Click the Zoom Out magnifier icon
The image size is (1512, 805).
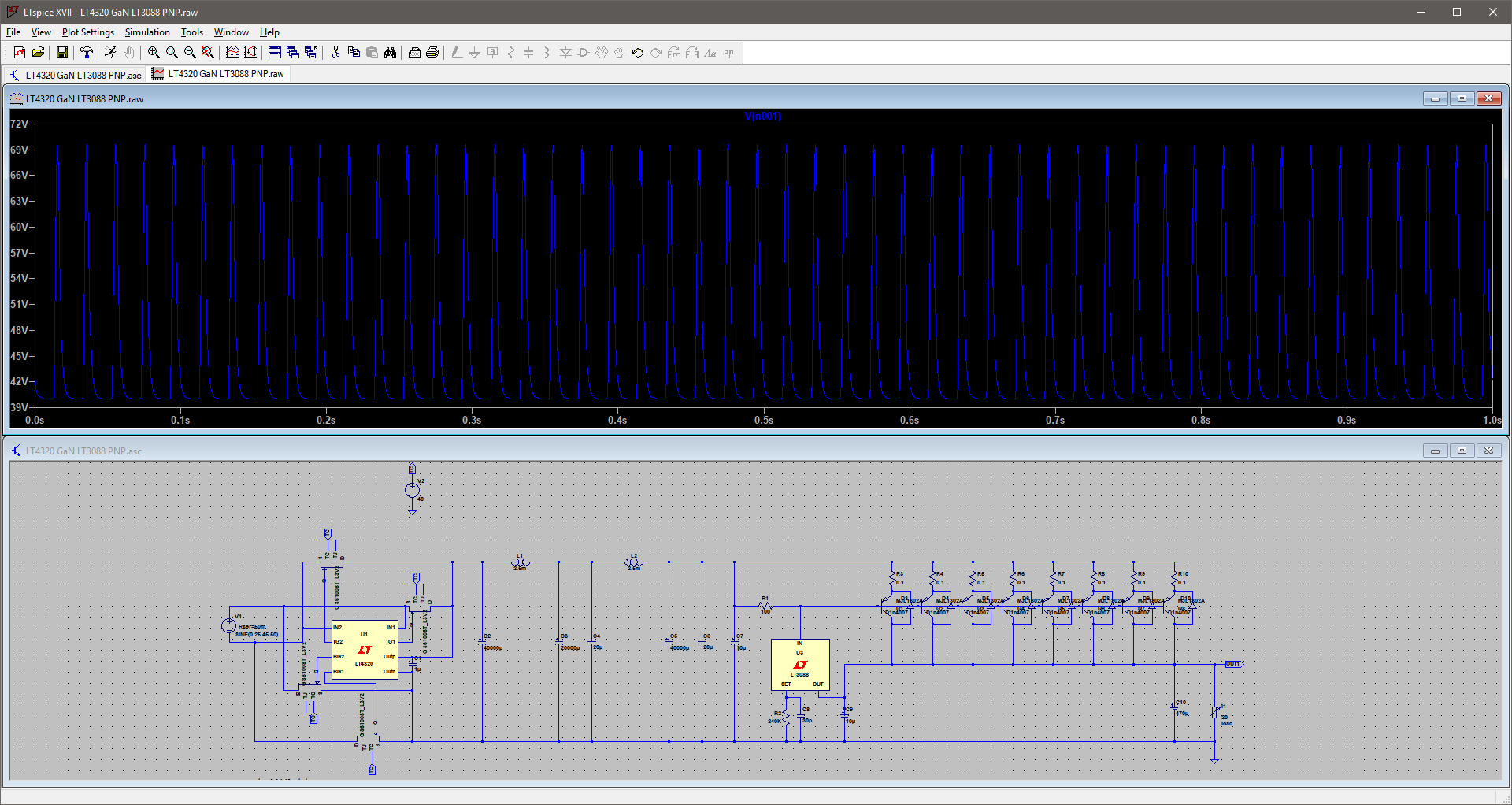pos(190,53)
